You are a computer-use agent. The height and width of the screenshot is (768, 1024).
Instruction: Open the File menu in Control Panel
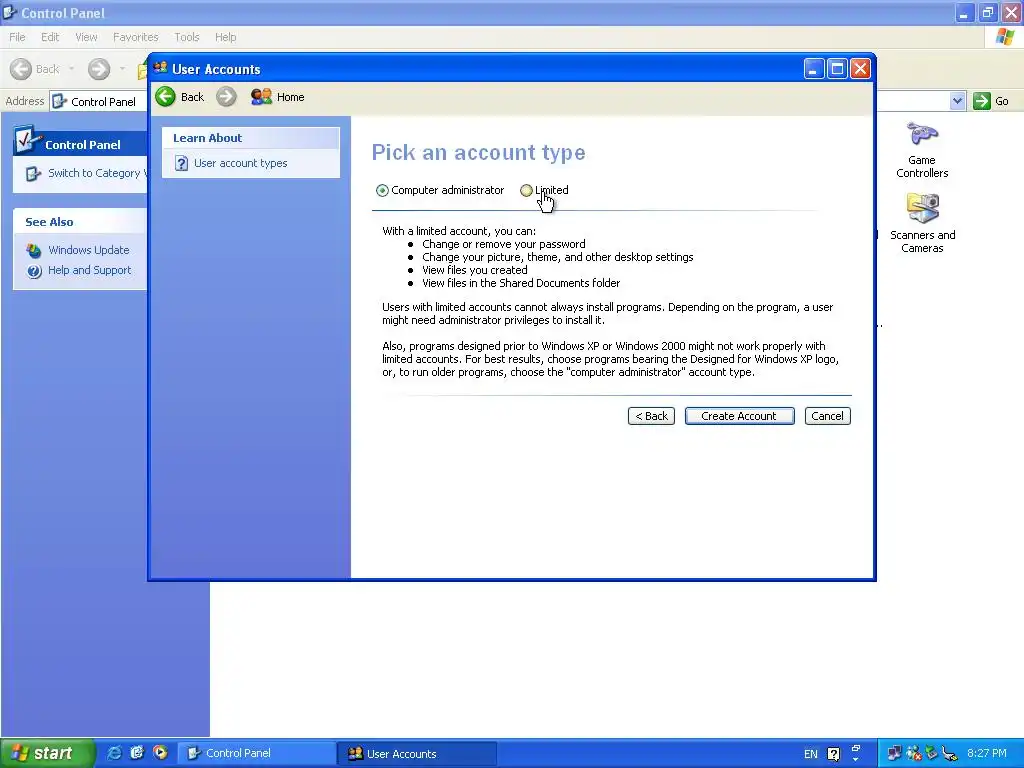click(18, 37)
